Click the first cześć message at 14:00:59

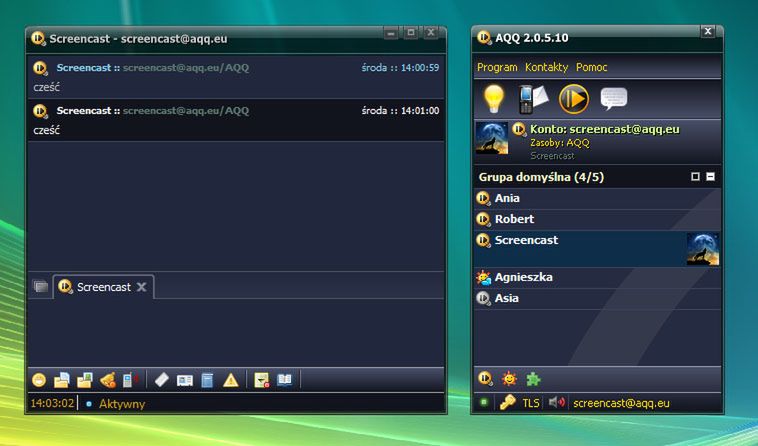[x=46, y=87]
